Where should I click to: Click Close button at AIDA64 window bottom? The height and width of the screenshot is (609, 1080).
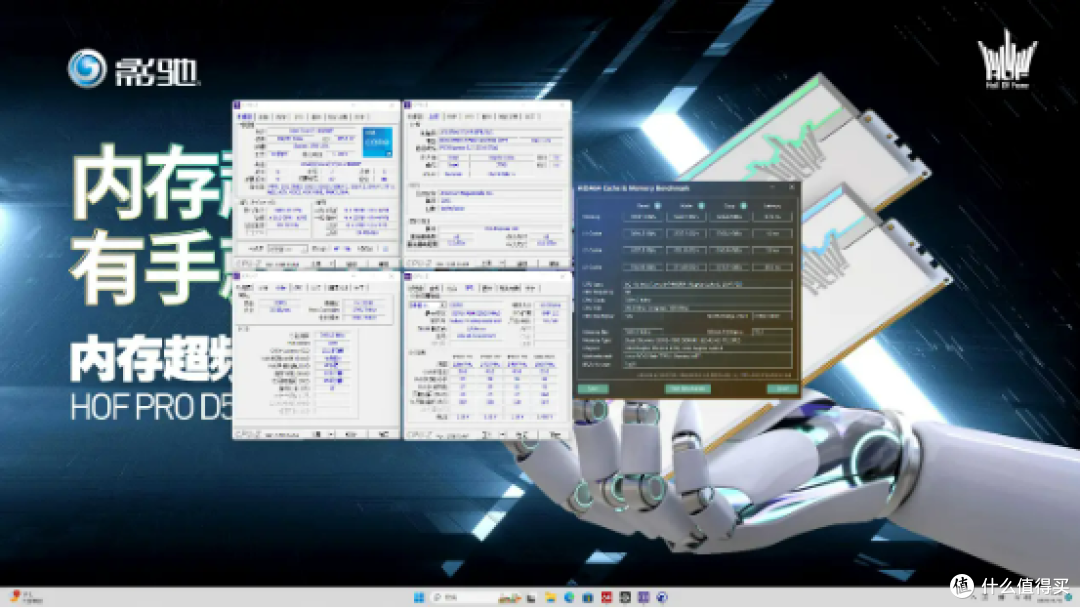tap(782, 389)
